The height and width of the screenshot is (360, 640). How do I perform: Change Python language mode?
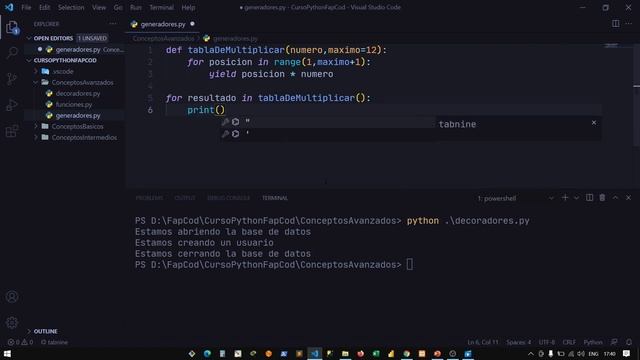pos(593,342)
